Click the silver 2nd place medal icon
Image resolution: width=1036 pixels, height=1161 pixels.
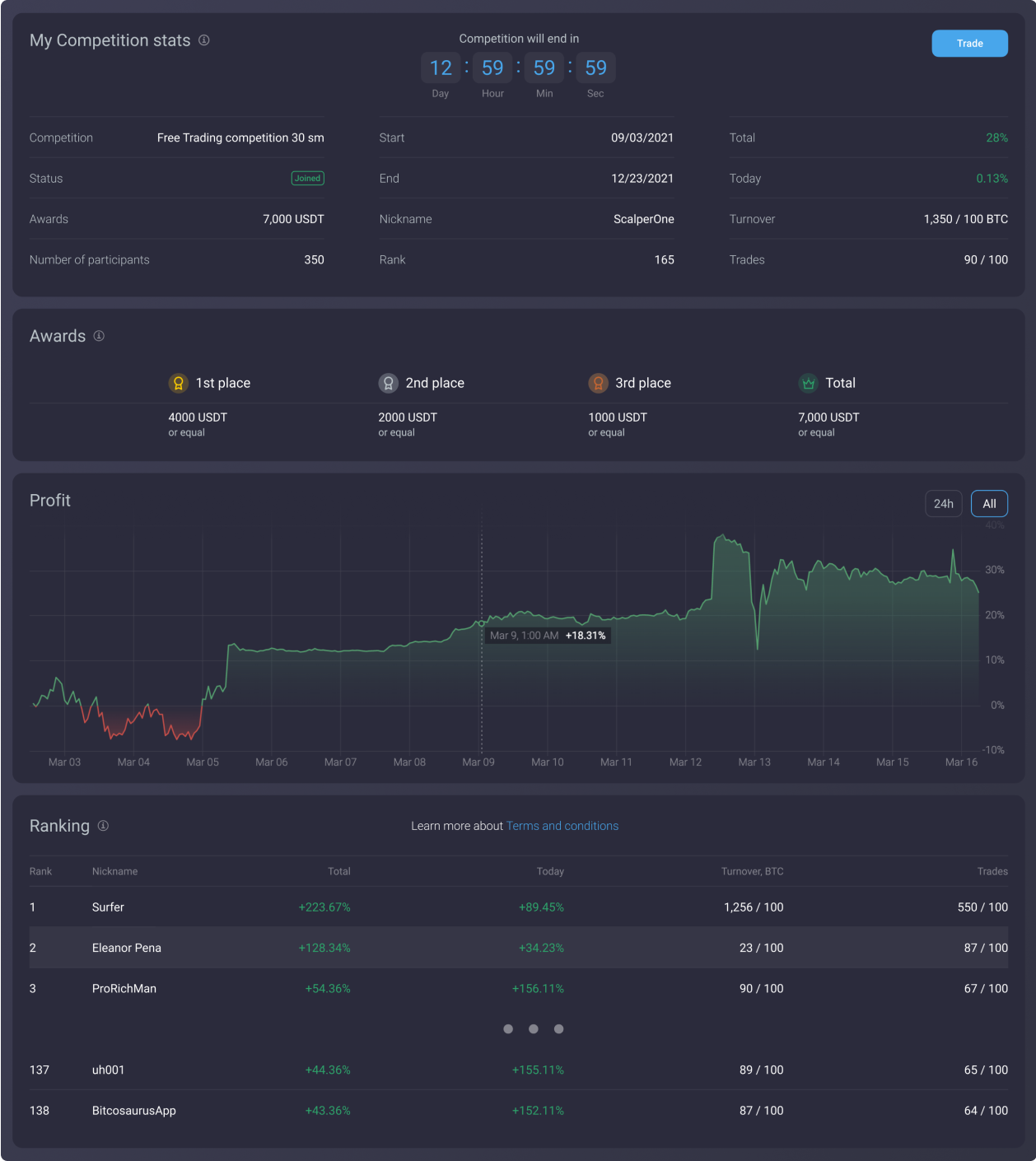pyautogui.click(x=388, y=382)
